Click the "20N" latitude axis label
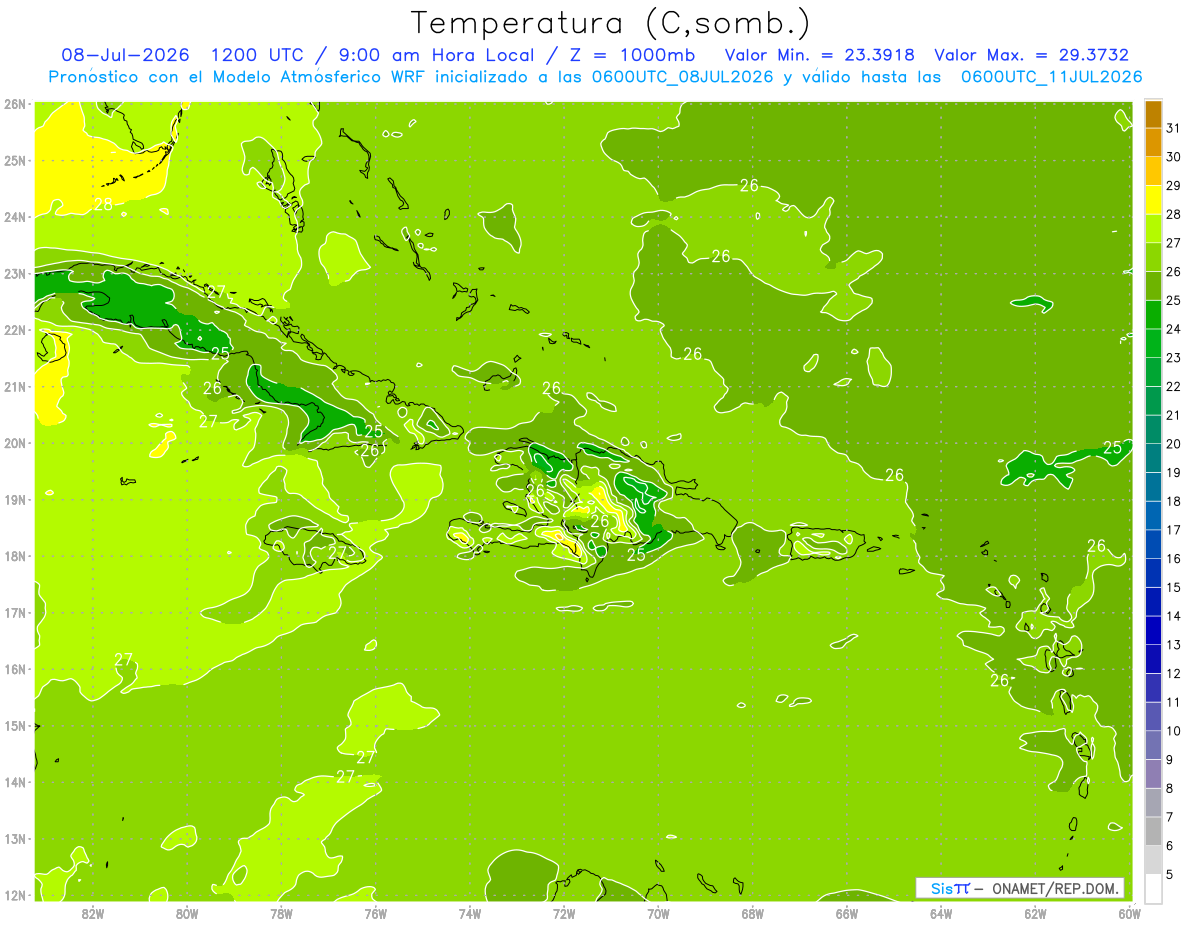Viewport: 1200px width, 927px height. [x=15, y=443]
